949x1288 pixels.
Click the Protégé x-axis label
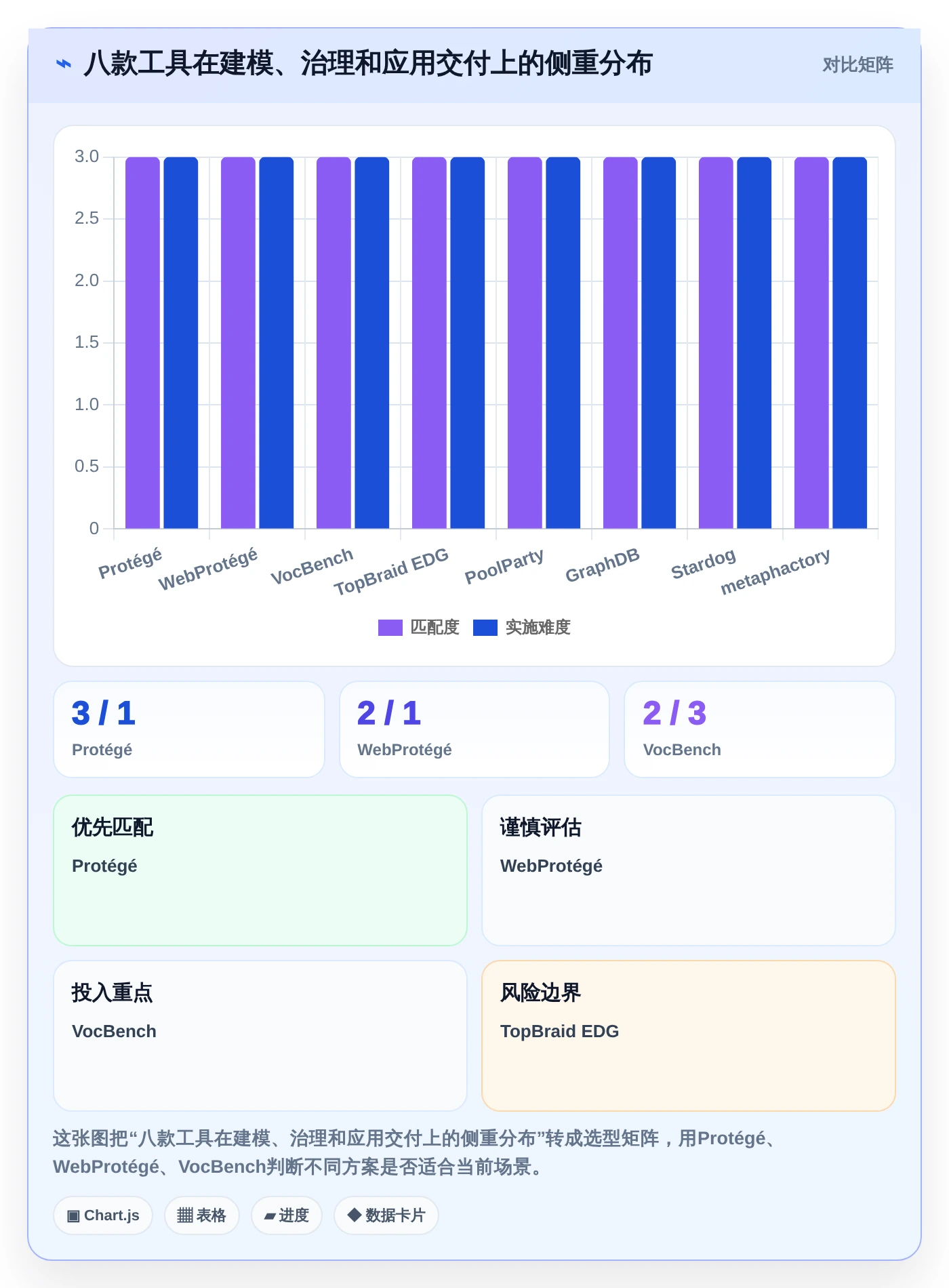point(130,563)
